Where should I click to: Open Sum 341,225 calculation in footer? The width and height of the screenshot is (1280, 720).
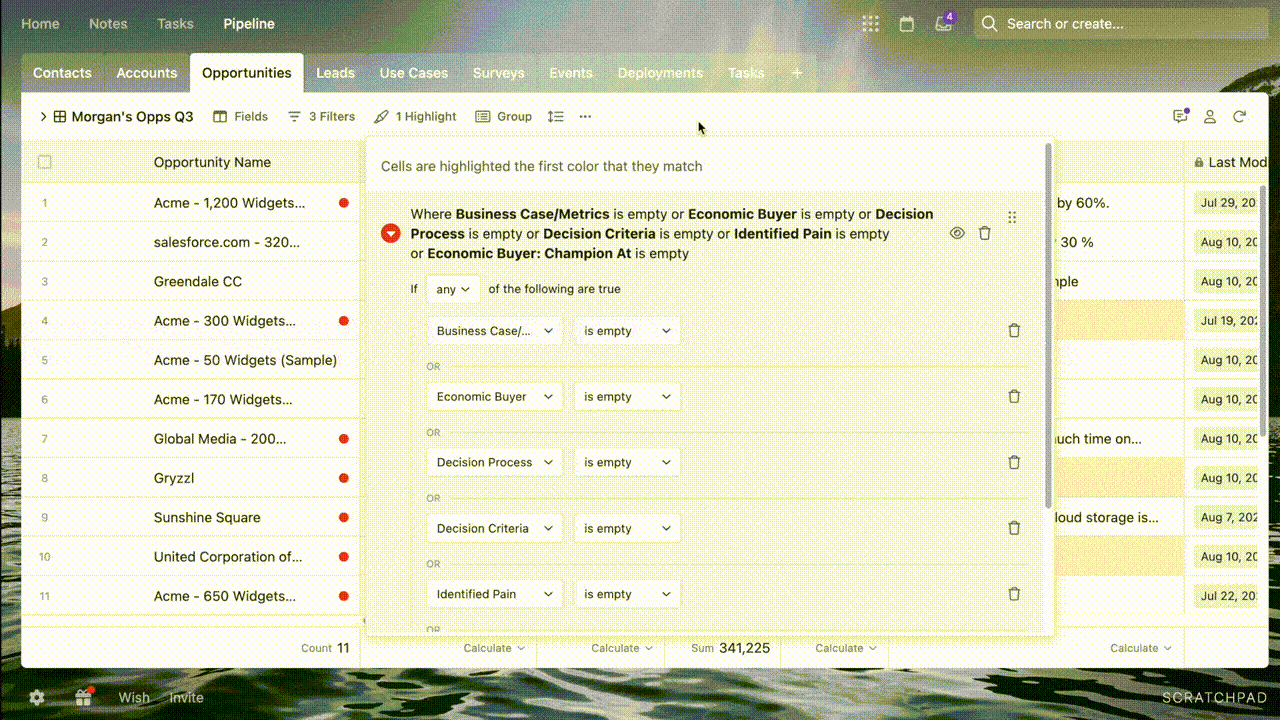click(731, 648)
